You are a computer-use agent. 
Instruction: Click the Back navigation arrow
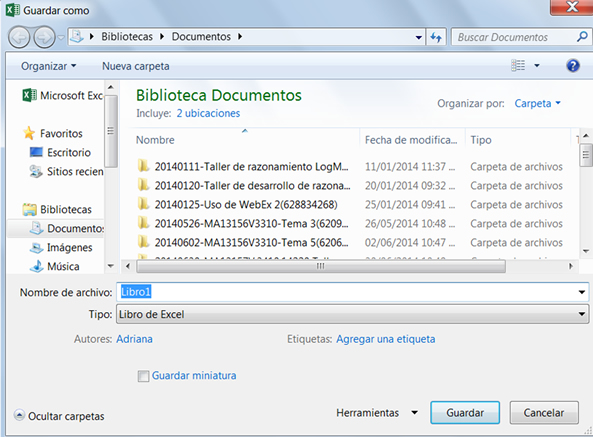pyautogui.click(x=19, y=37)
